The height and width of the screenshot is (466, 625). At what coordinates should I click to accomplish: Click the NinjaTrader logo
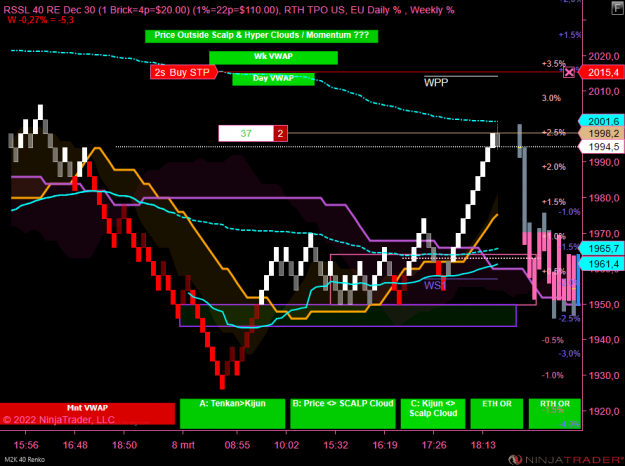[566, 460]
